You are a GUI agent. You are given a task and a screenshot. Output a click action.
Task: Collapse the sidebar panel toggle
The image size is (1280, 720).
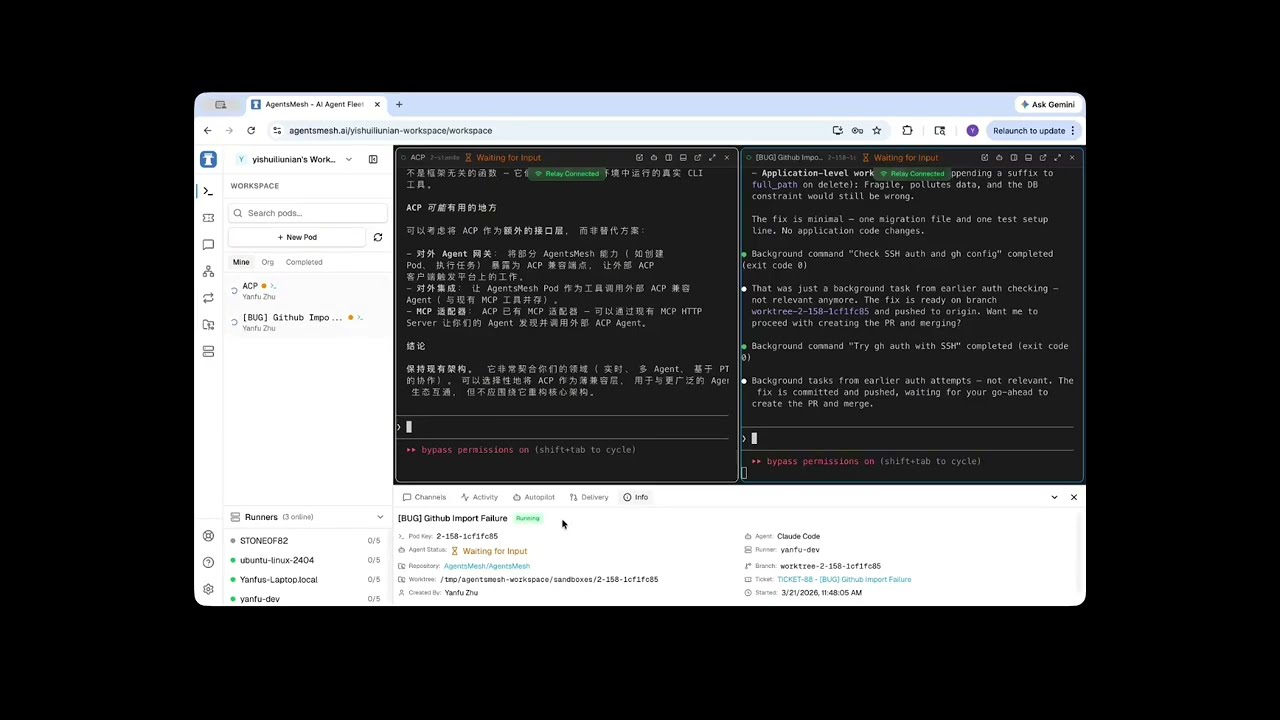click(373, 159)
